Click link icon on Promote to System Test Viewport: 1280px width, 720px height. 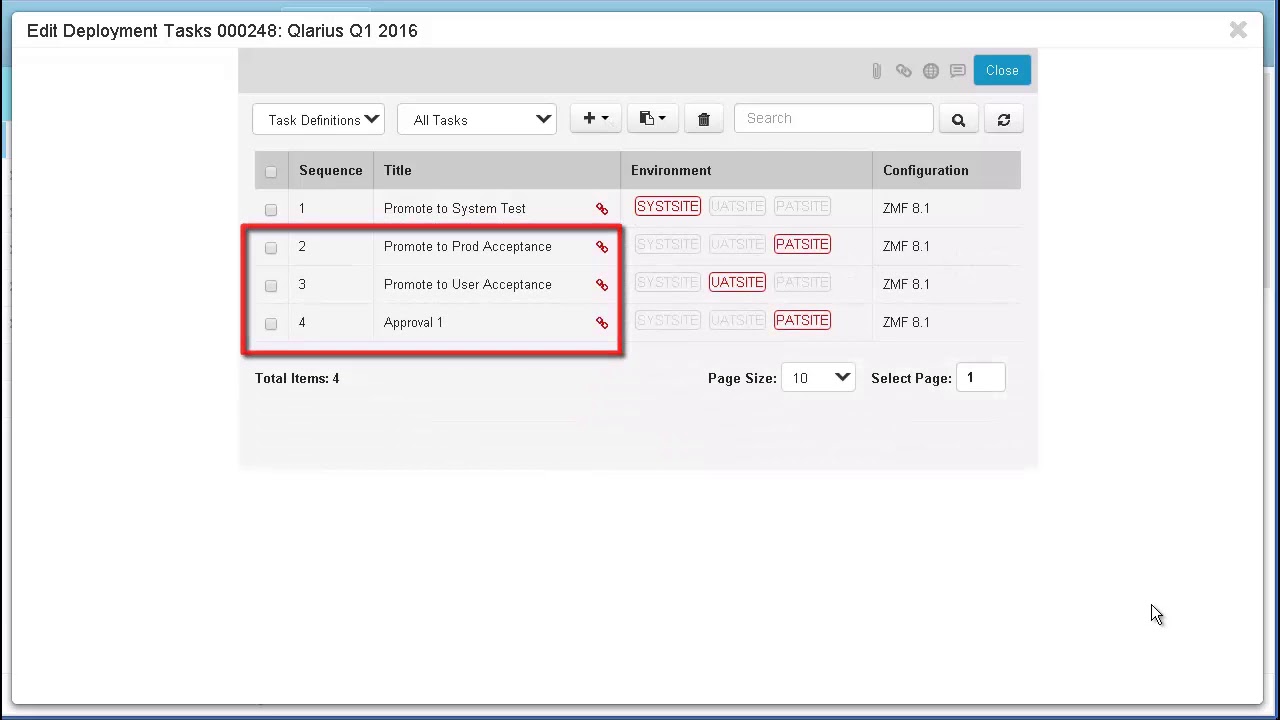[x=602, y=209]
